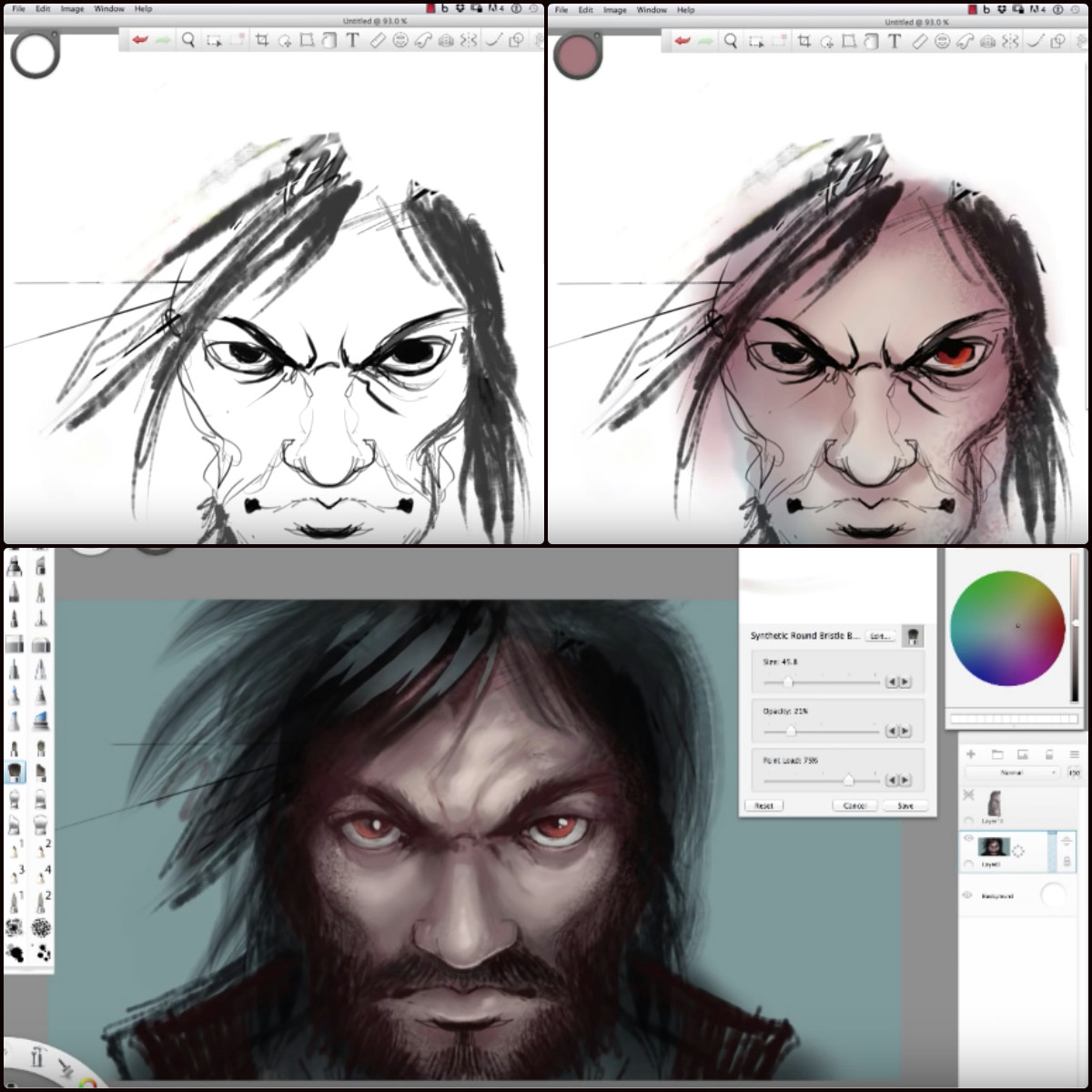Click Save in brush properties dialog
The image size is (1092, 1092).
tap(905, 805)
